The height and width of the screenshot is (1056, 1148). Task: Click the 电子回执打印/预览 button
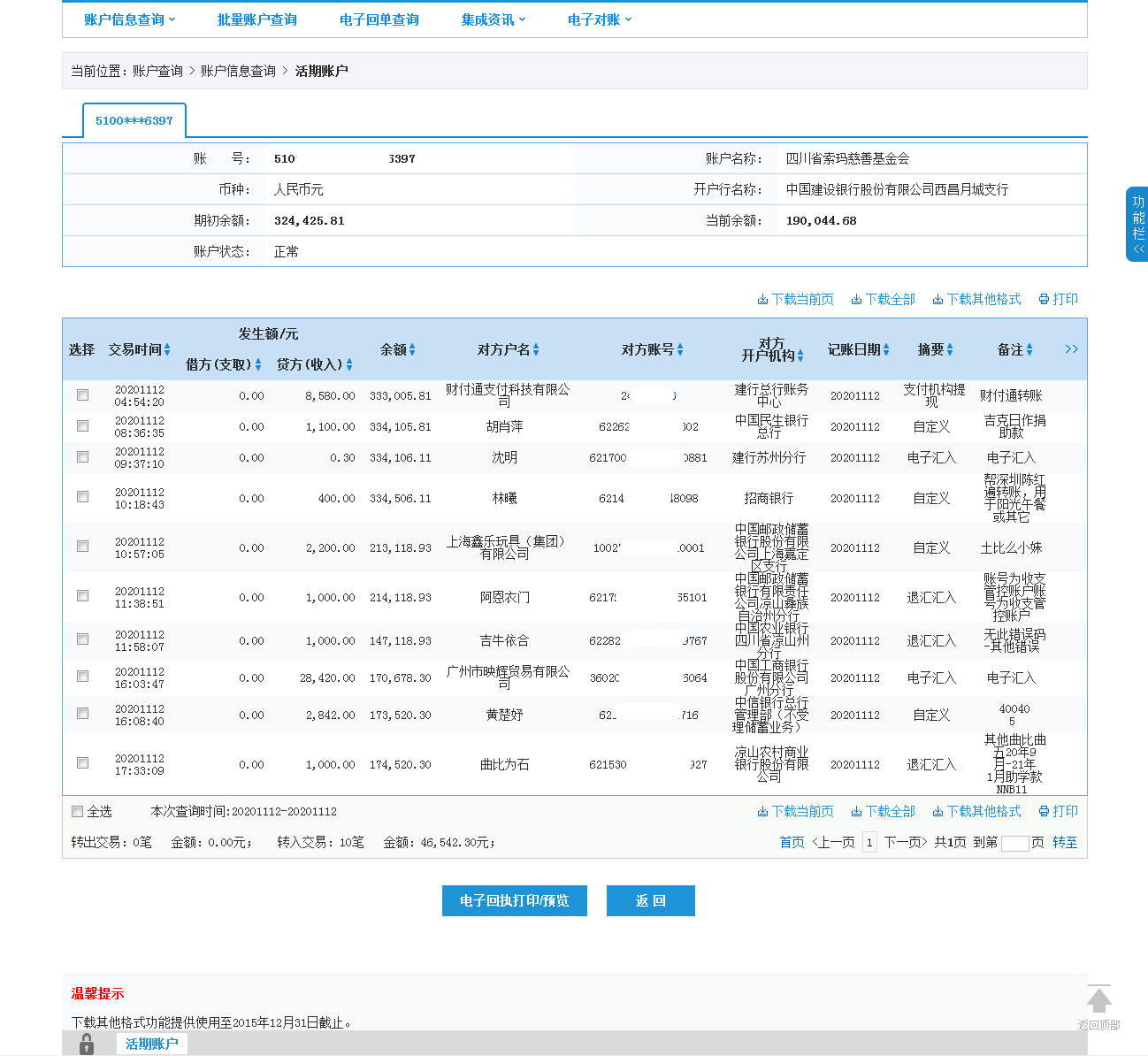pyautogui.click(x=514, y=900)
